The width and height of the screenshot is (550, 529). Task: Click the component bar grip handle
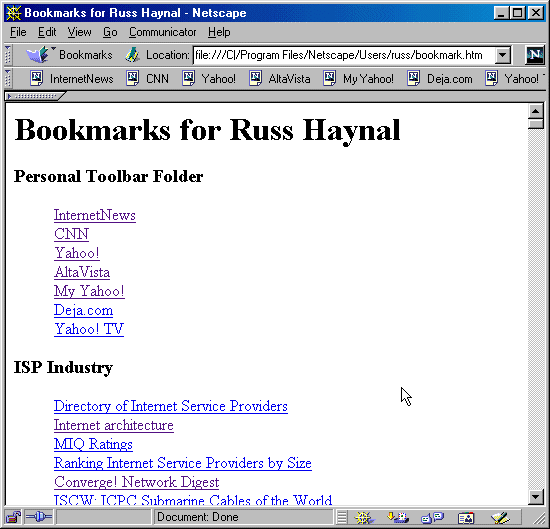point(342,517)
